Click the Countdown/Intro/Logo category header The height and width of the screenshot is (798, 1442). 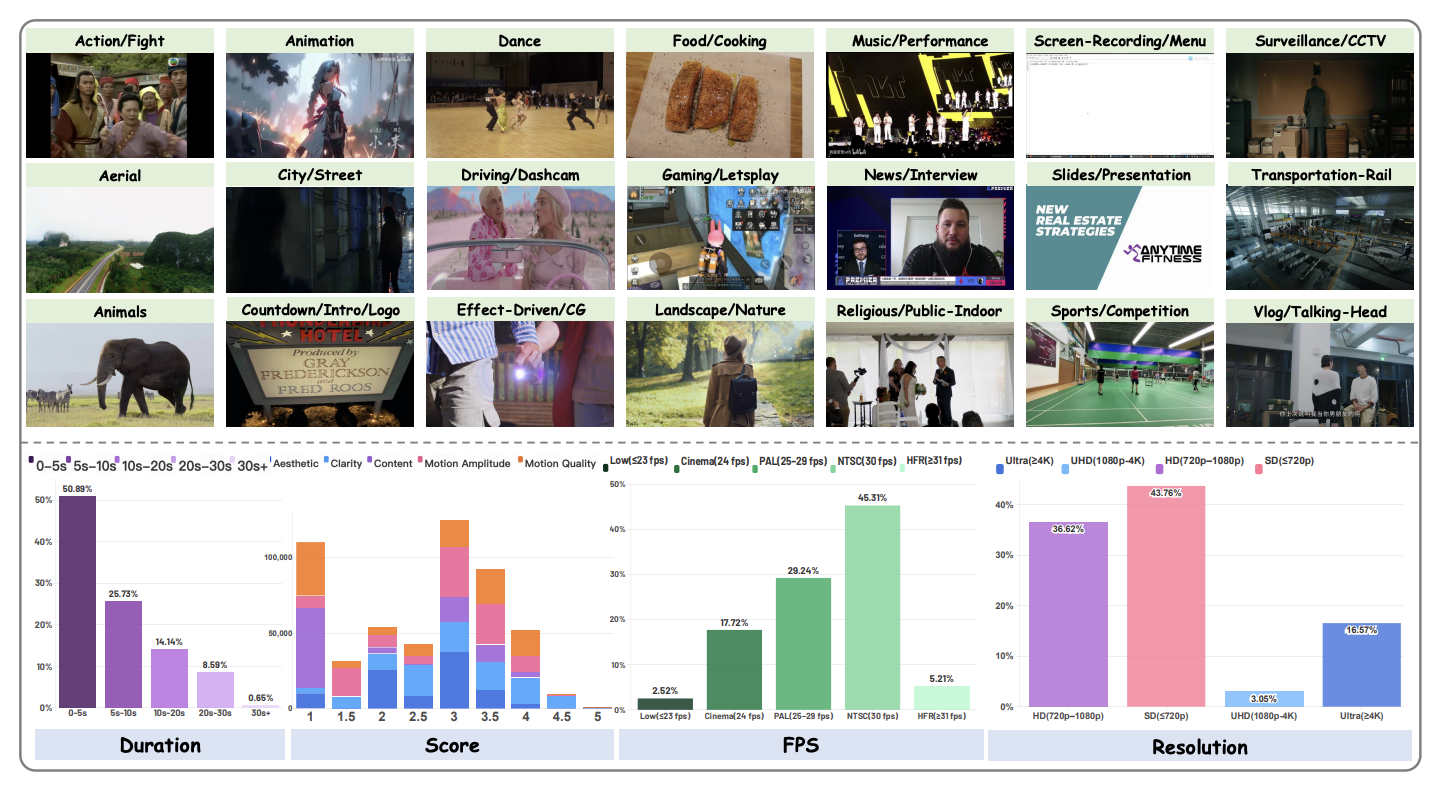320,310
